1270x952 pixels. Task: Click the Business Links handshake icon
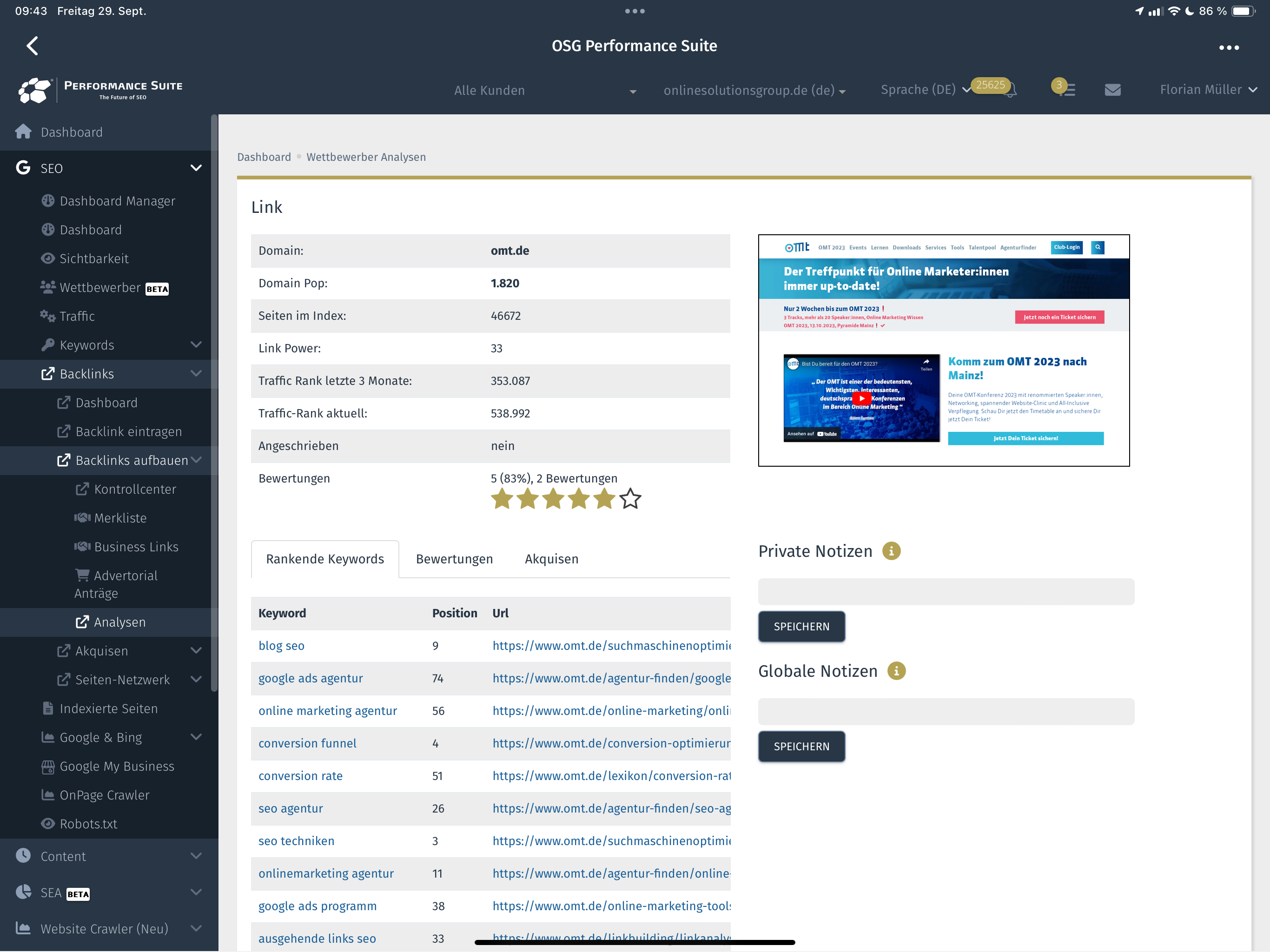pyautogui.click(x=82, y=546)
